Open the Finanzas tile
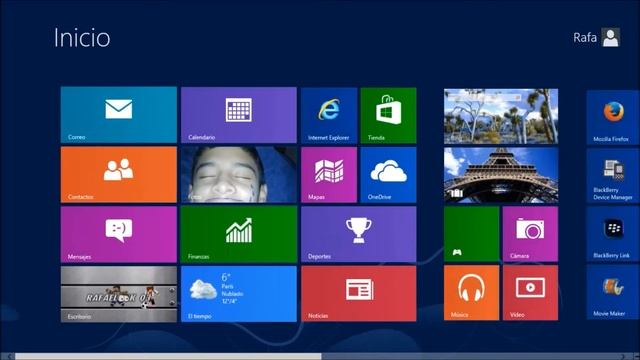The image size is (640, 360). click(239, 234)
